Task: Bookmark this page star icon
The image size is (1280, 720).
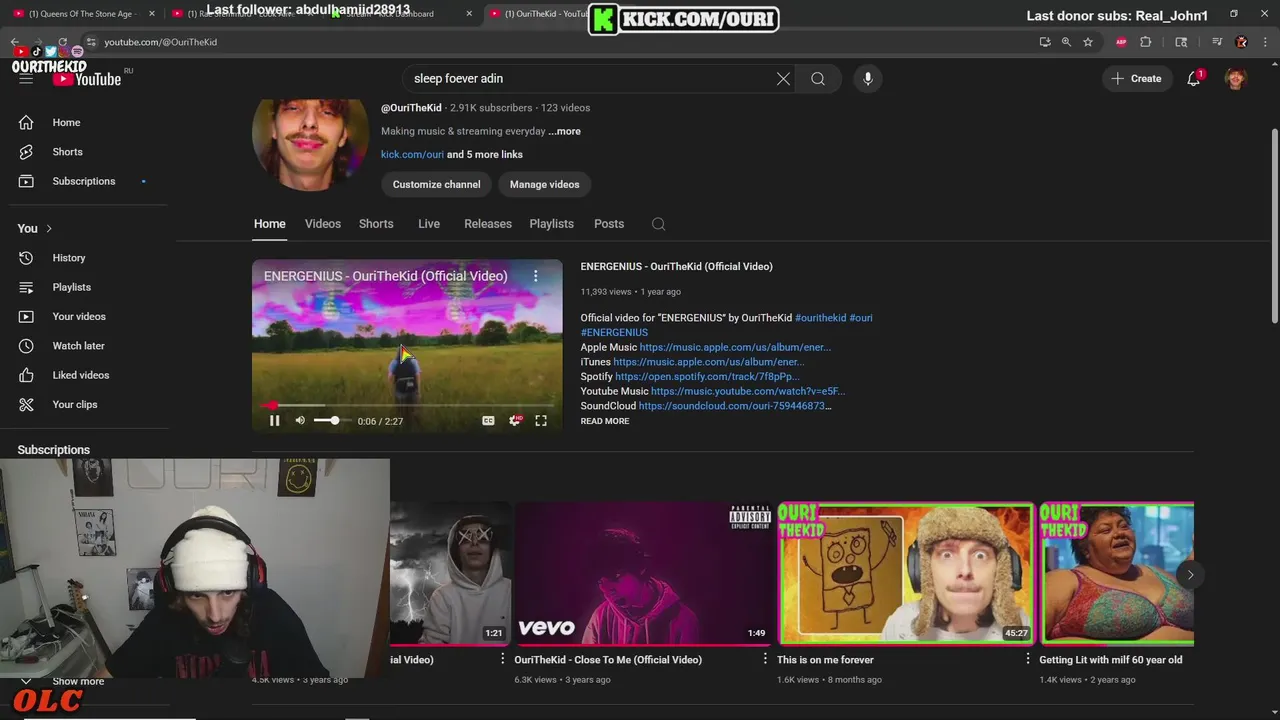Action: [1088, 42]
